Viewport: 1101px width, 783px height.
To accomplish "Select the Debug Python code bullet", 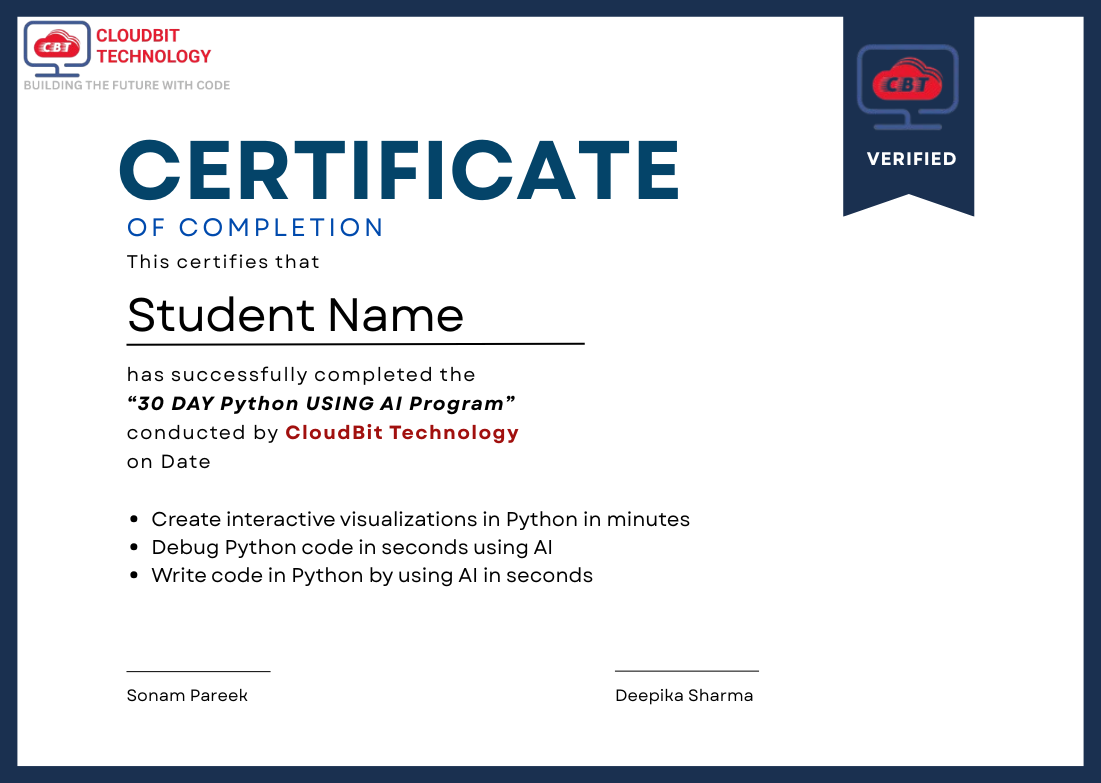I will tap(351, 548).
